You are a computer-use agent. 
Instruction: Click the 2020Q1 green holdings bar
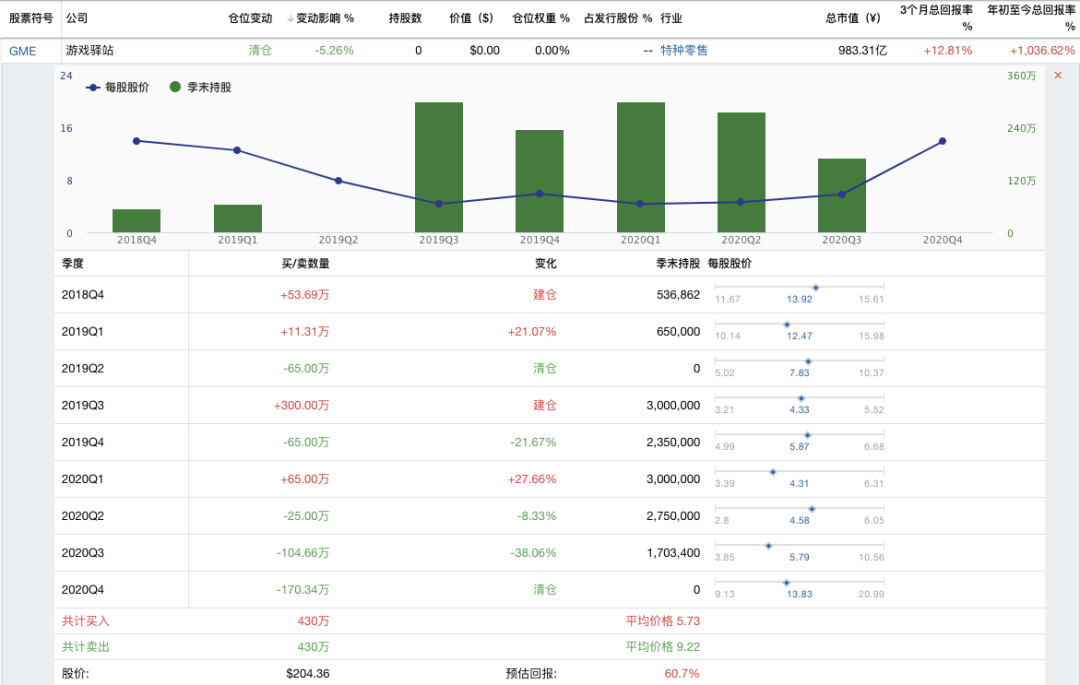pyautogui.click(x=641, y=167)
